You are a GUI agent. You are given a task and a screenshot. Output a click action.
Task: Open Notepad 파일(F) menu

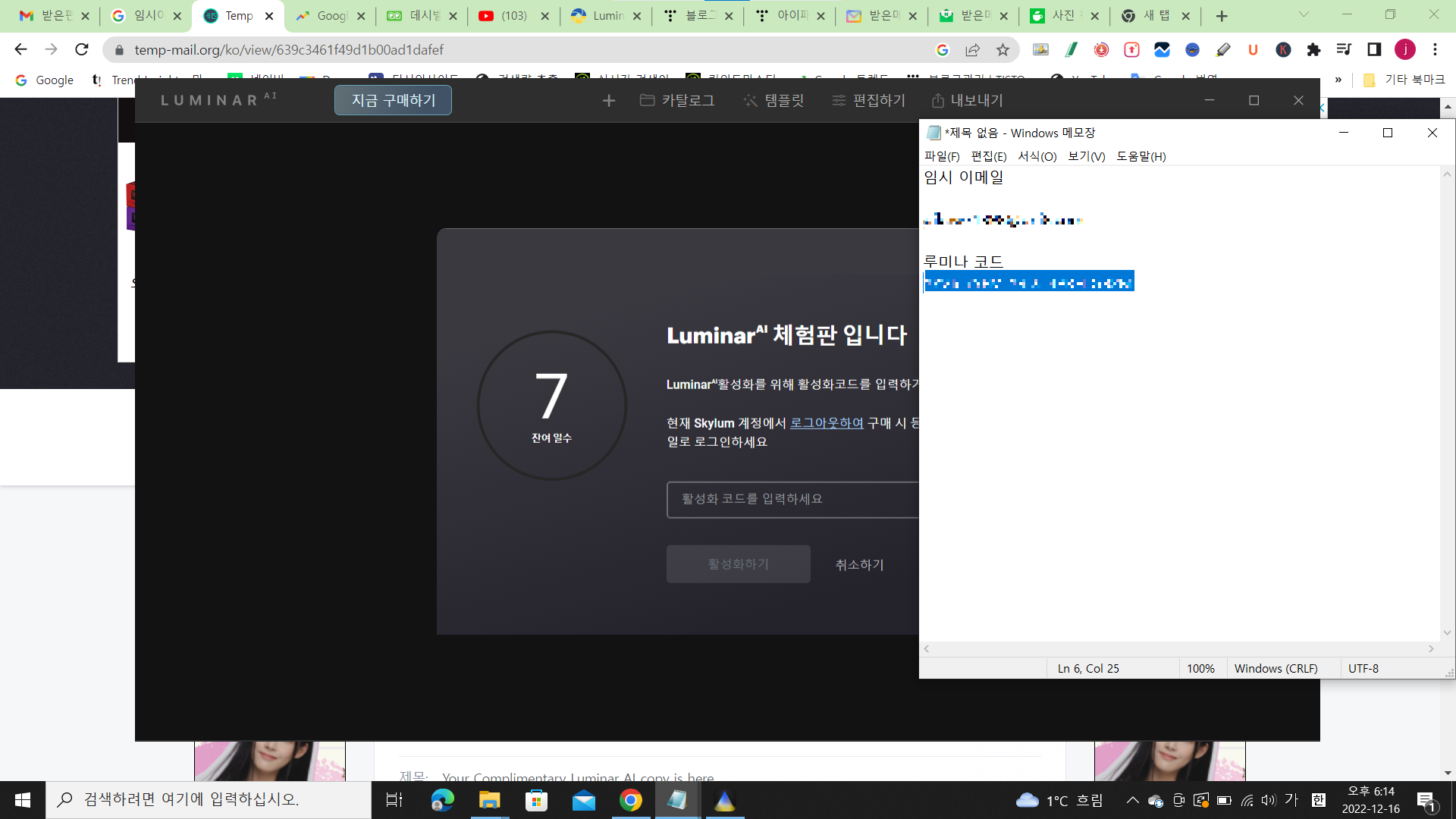[x=942, y=156]
